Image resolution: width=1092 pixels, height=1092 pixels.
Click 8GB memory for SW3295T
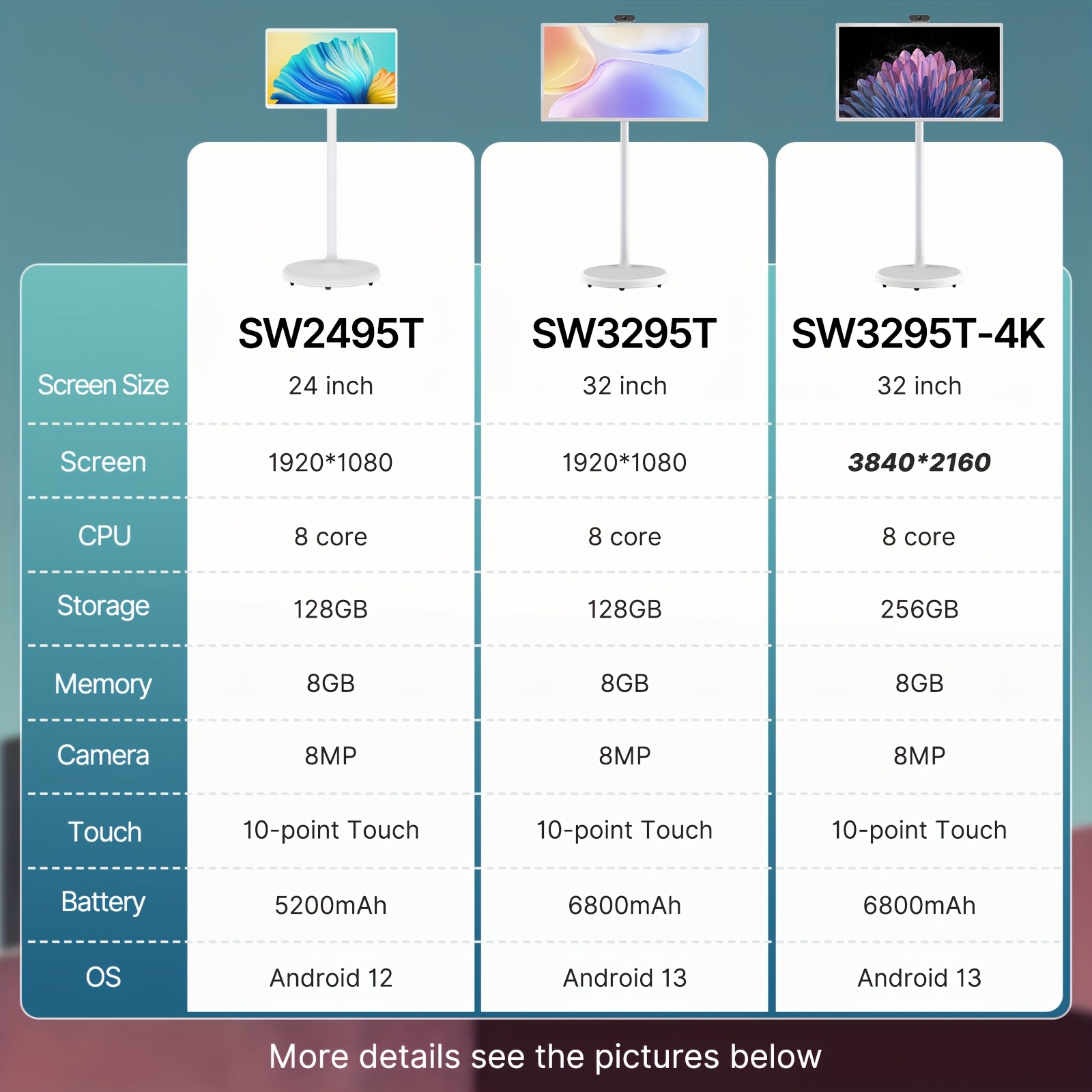624,683
